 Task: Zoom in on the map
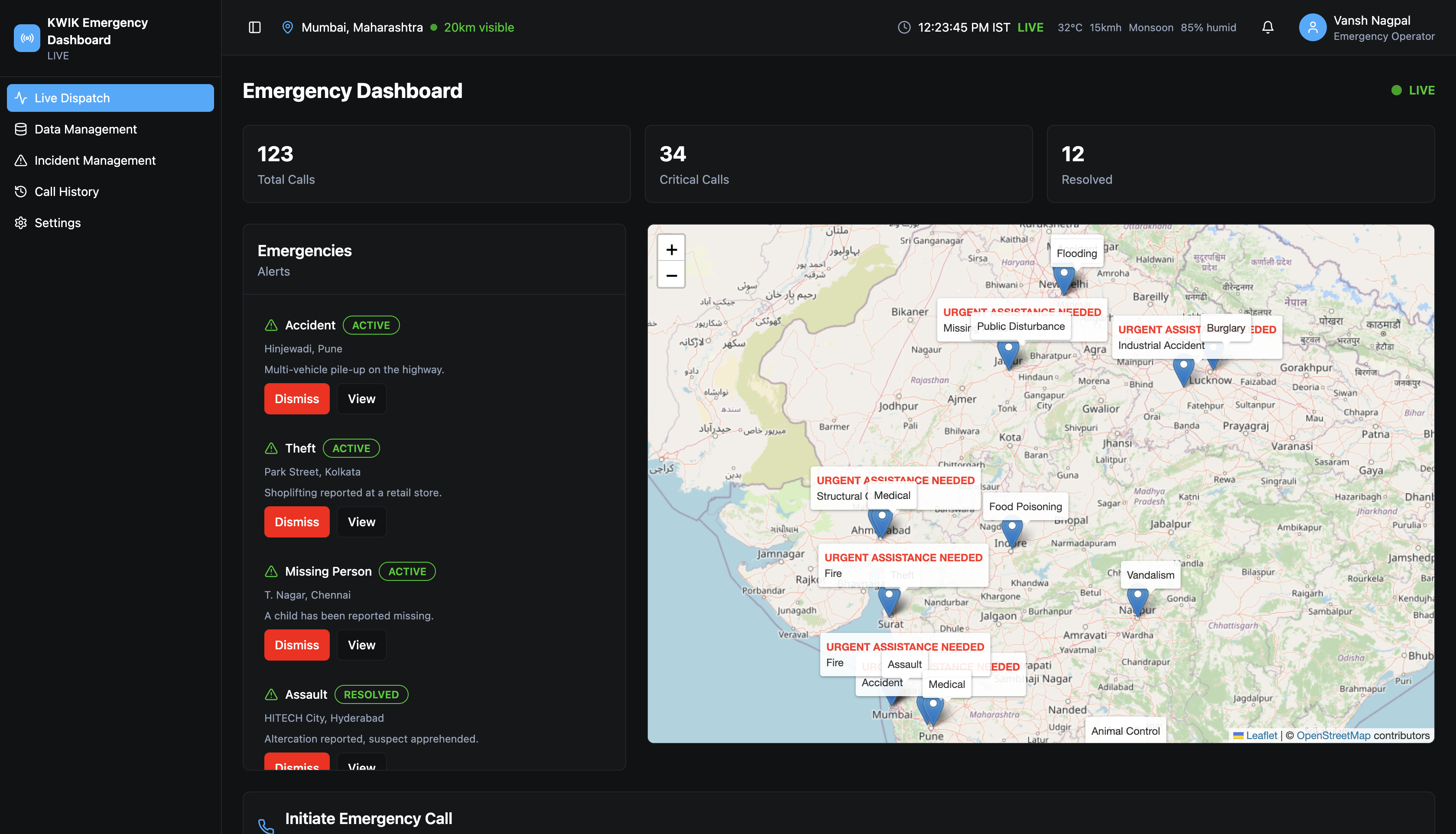tap(671, 249)
